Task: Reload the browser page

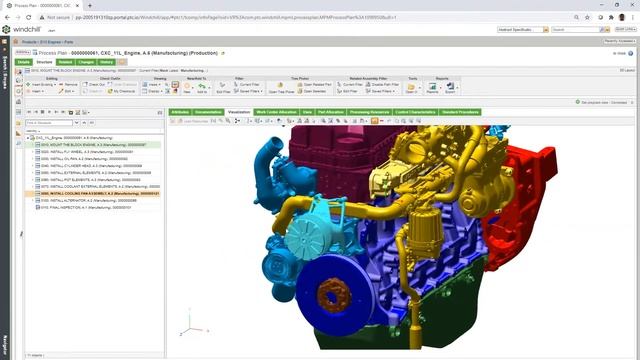Action: click(x=29, y=18)
